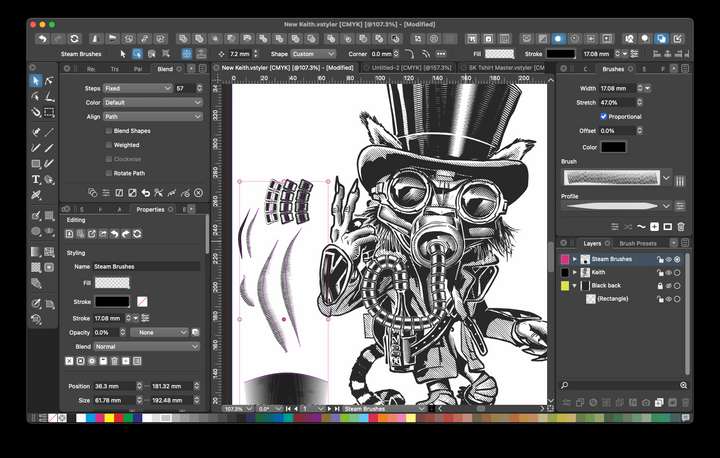Click the more options ellipsis in context bar
This screenshot has width=720, height=458.
click(x=440, y=54)
